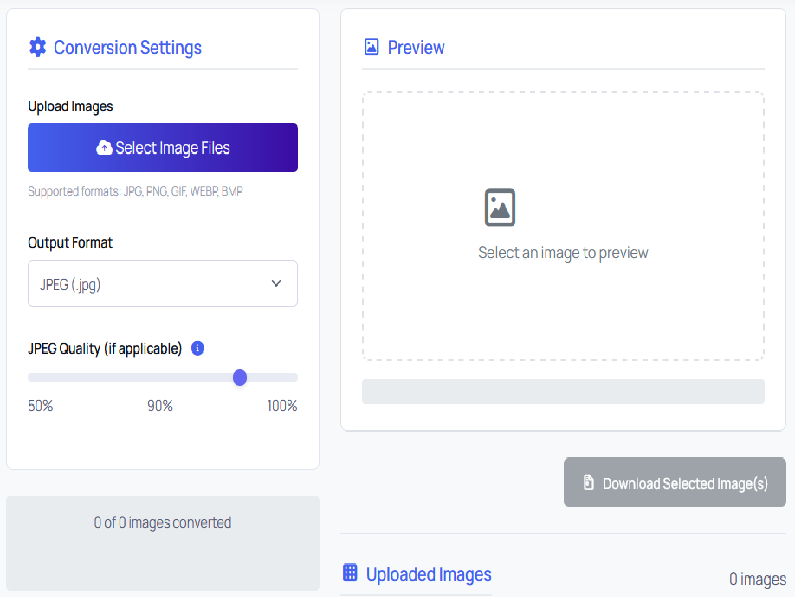
Task: Click the 'Select an image to preview' text
Action: 563,252
